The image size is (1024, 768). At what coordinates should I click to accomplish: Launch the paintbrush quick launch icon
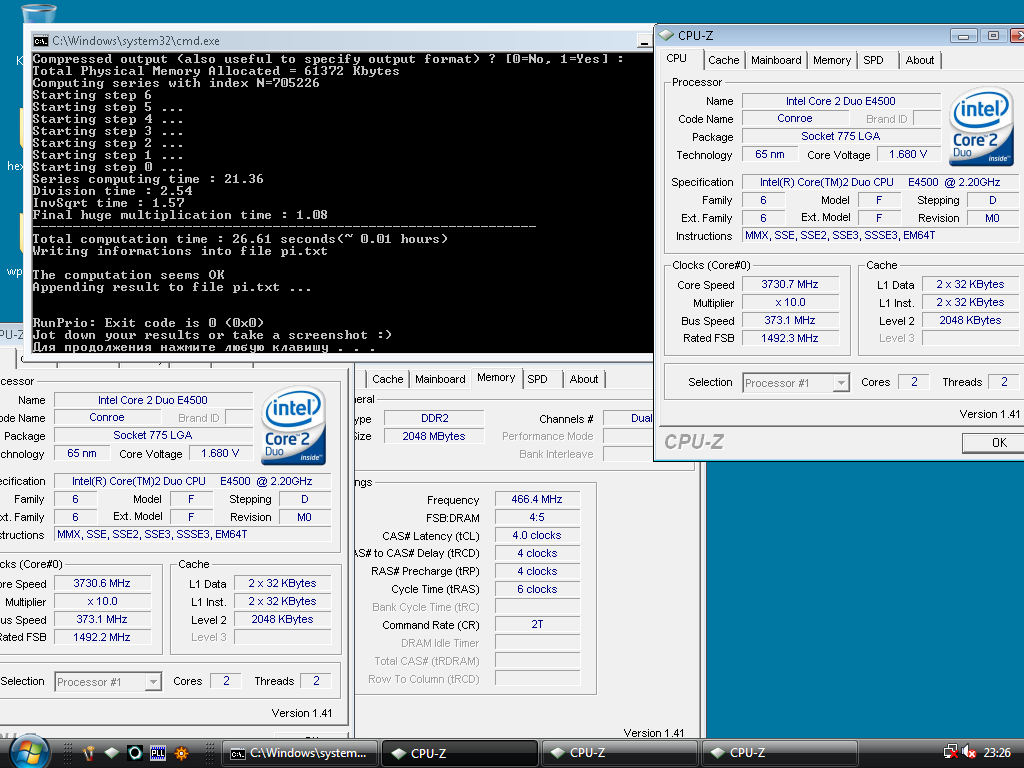89,753
